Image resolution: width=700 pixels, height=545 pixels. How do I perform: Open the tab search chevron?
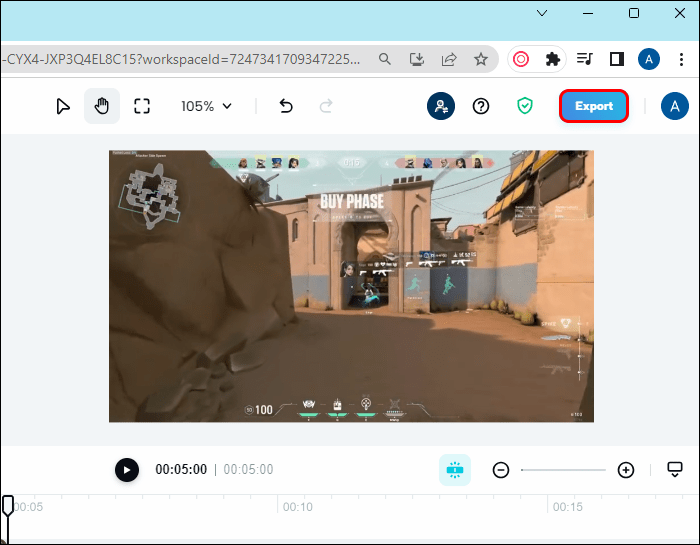(542, 13)
